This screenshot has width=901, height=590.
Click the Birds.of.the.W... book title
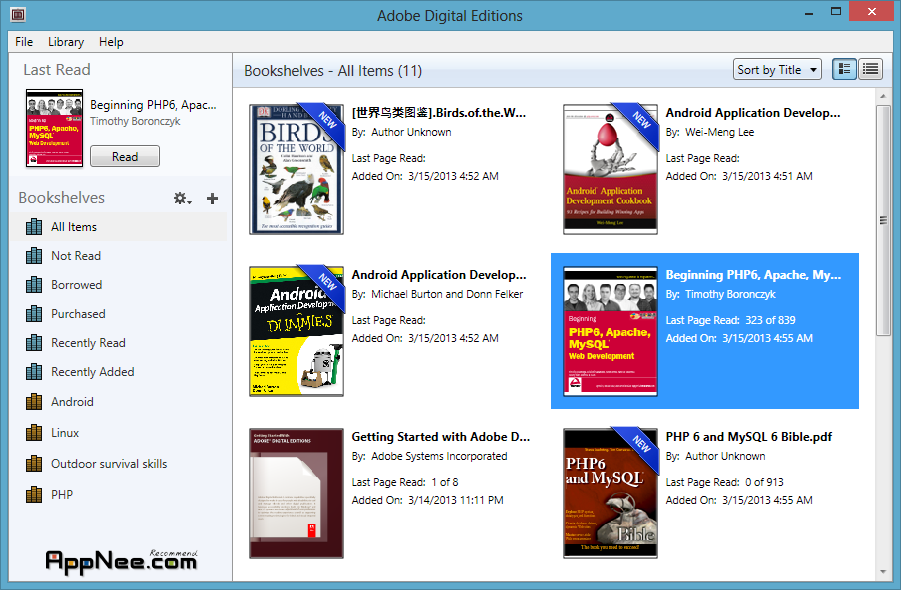(438, 113)
